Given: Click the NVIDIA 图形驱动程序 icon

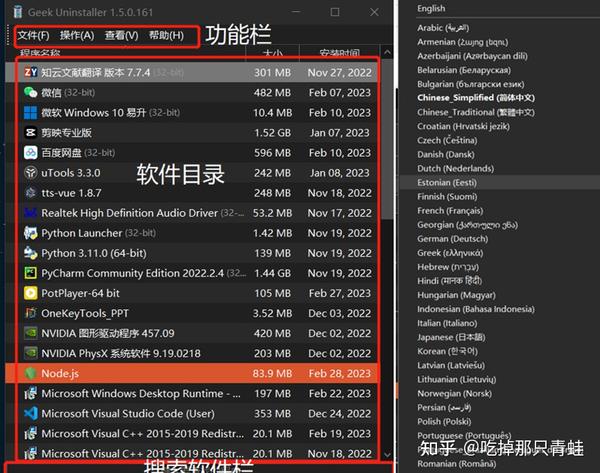Looking at the screenshot, I should (x=31, y=333).
